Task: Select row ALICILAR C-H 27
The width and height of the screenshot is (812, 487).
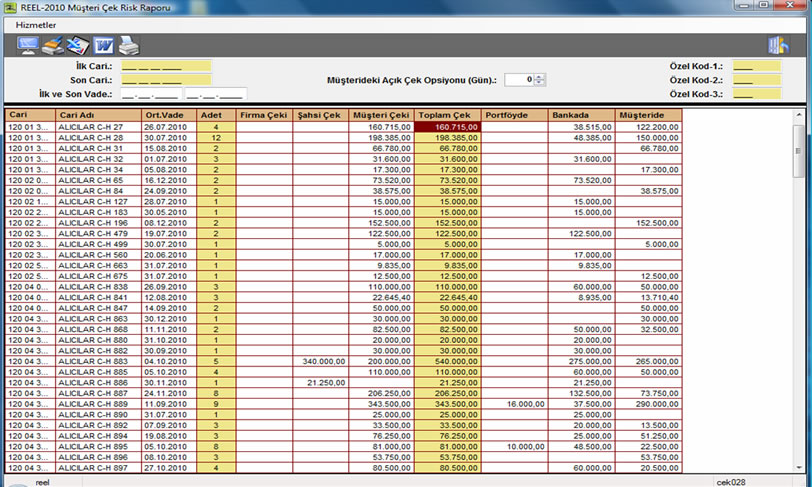Action: click(x=343, y=127)
